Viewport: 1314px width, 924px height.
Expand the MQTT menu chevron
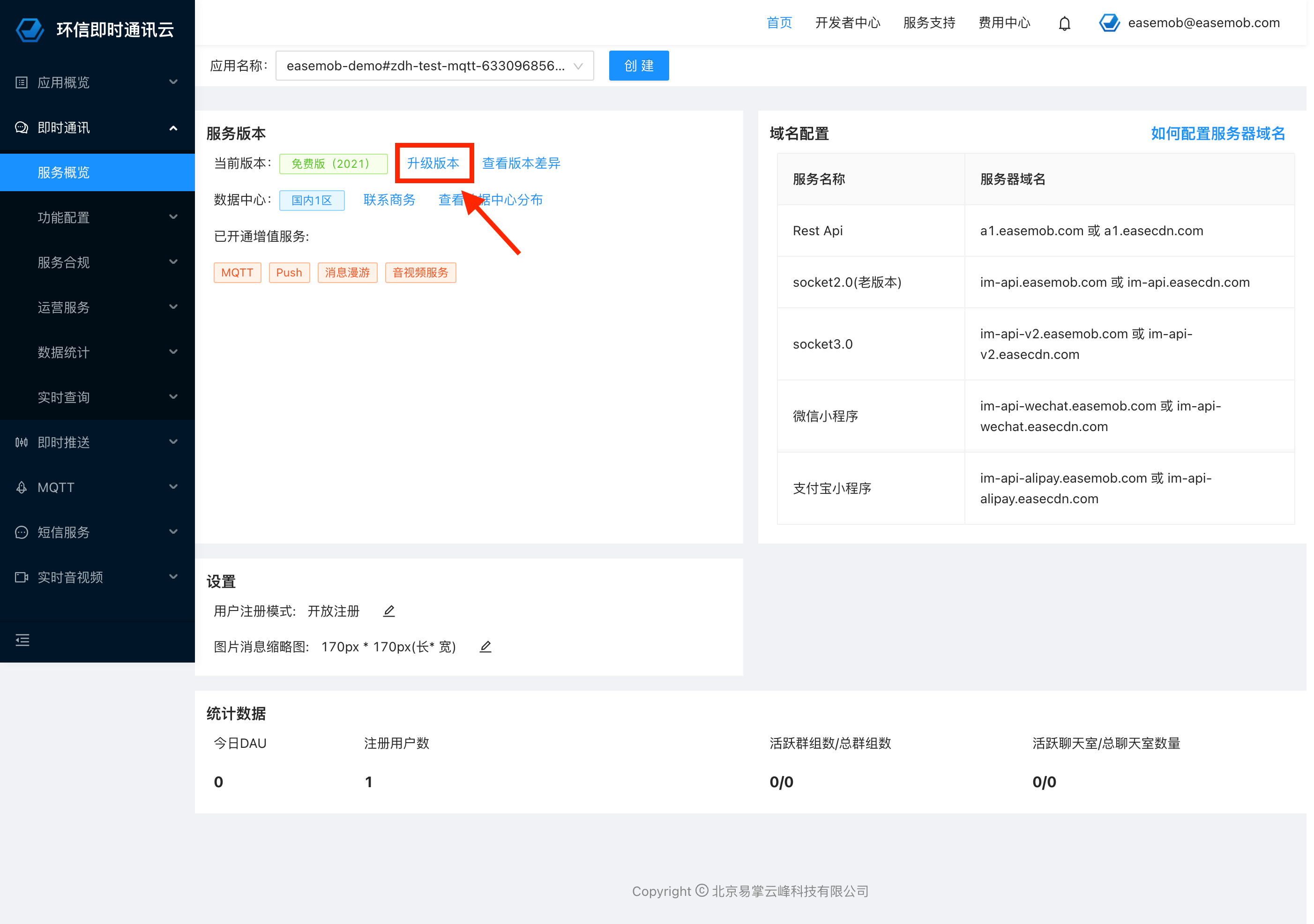(173, 487)
